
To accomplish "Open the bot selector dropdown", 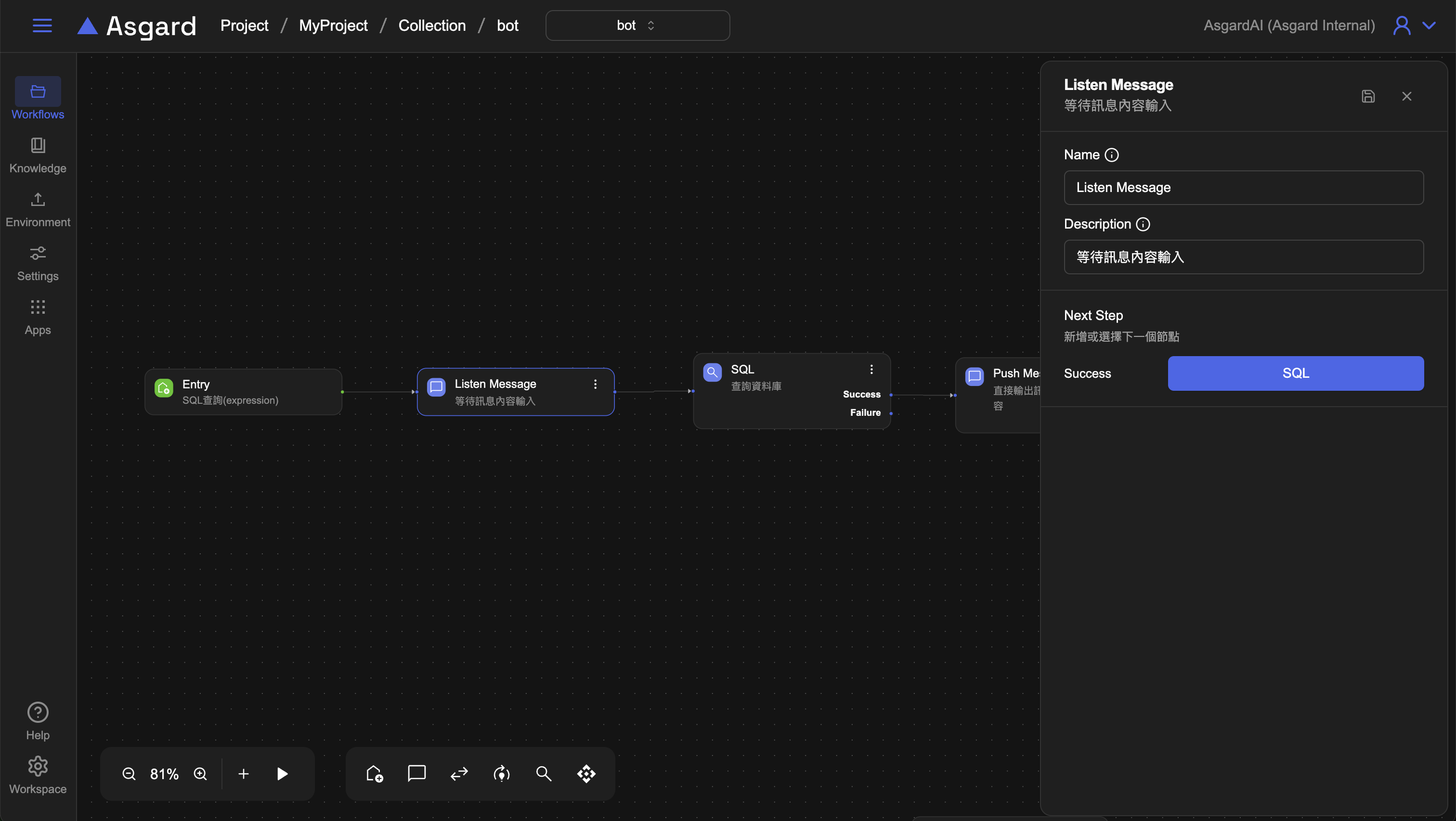I will 637,26.
